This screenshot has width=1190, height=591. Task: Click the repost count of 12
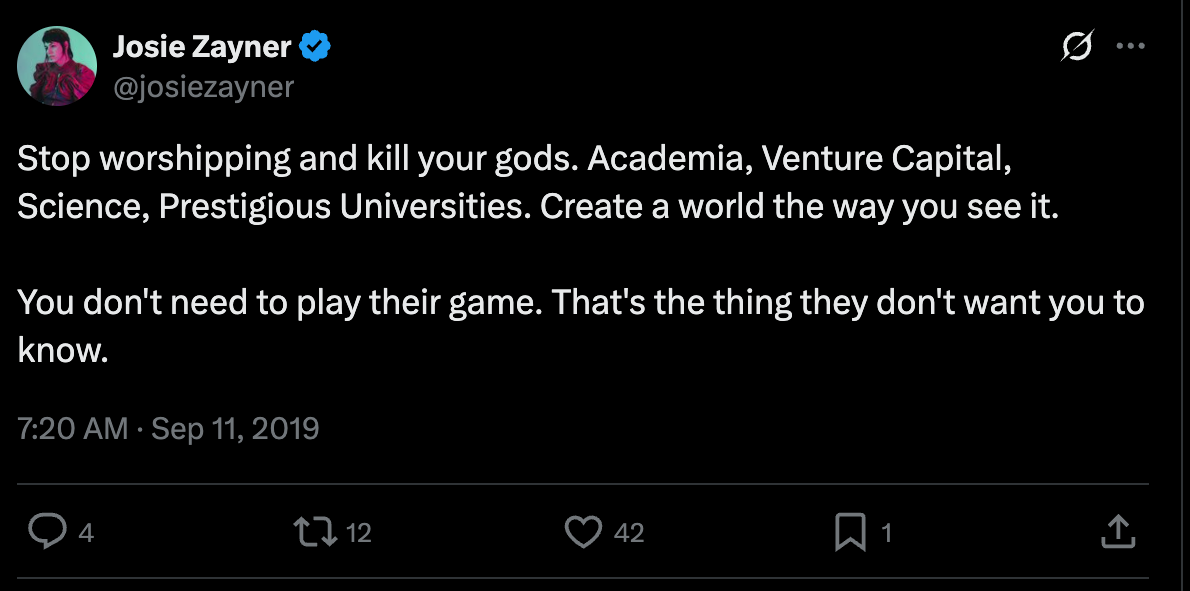pos(358,533)
